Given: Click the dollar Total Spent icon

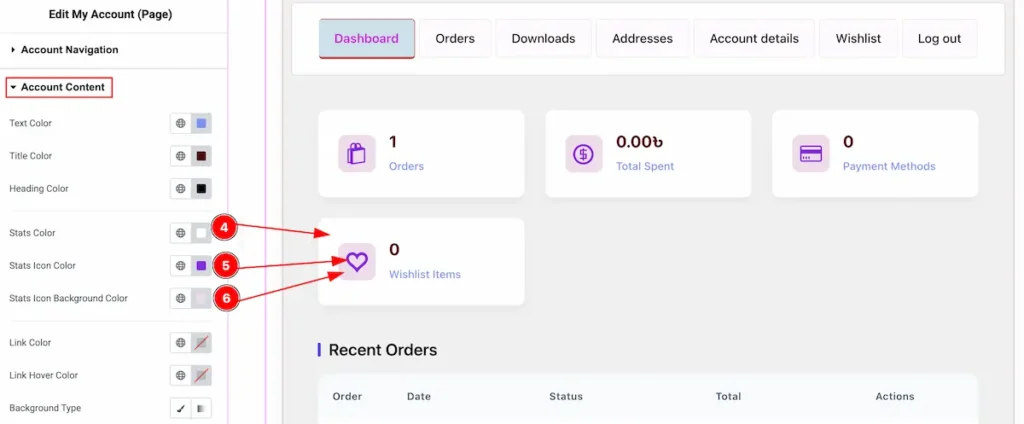Looking at the screenshot, I should [x=583, y=154].
